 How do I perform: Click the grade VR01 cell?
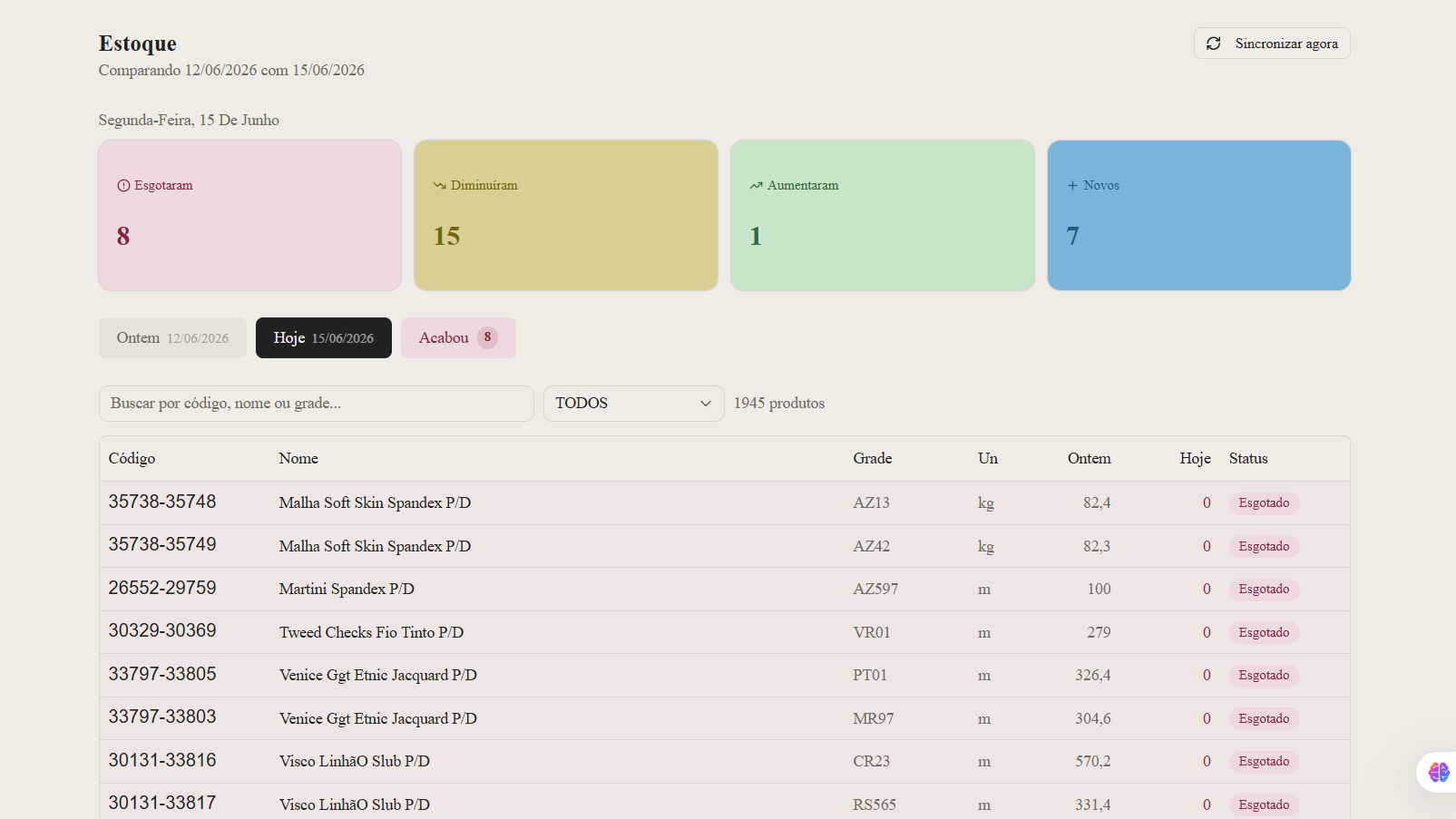click(872, 632)
